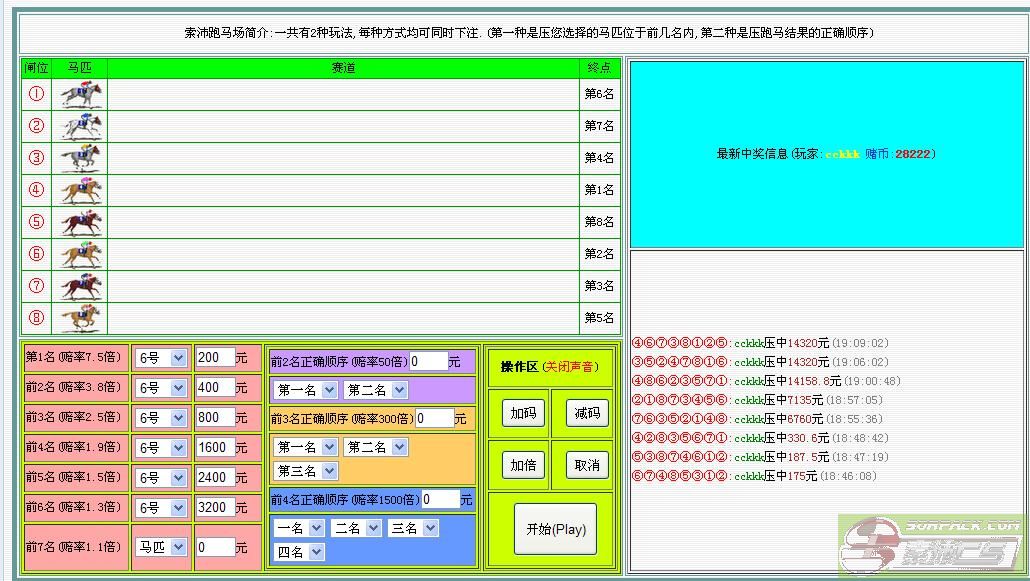Click the horse icon in gate 2
The height and width of the screenshot is (581, 1030).
point(80,126)
